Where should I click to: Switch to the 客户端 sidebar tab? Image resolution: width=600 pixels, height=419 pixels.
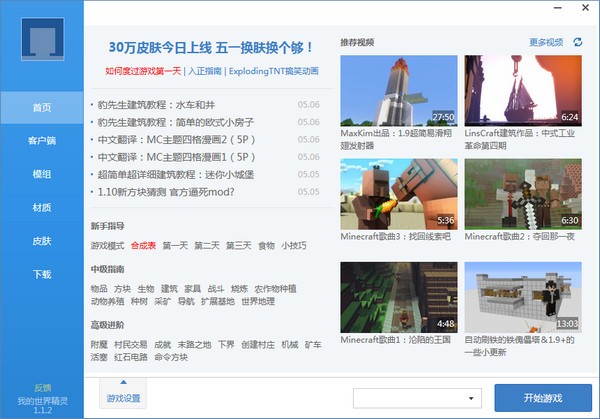click(42, 141)
